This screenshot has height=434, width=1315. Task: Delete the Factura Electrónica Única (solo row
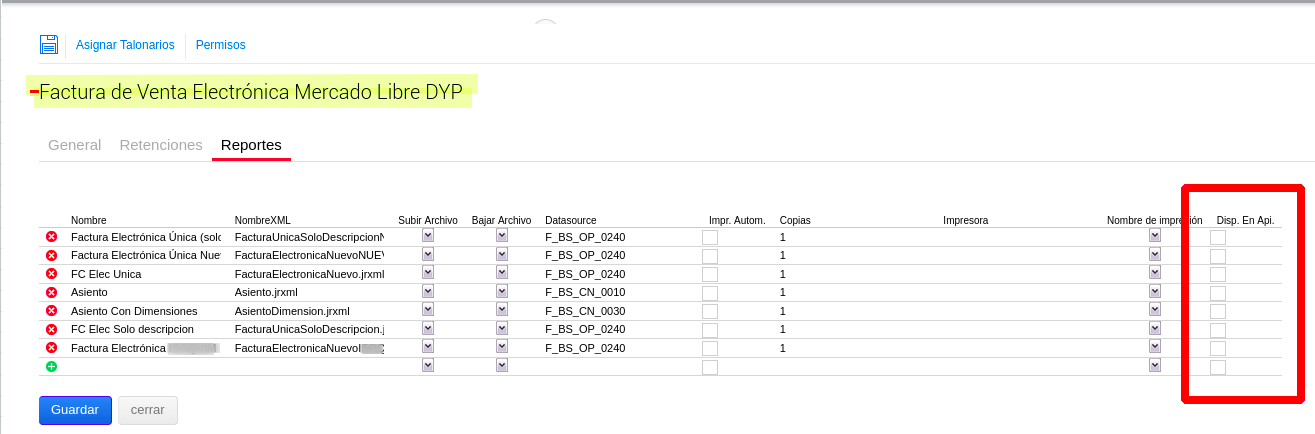tap(51, 237)
